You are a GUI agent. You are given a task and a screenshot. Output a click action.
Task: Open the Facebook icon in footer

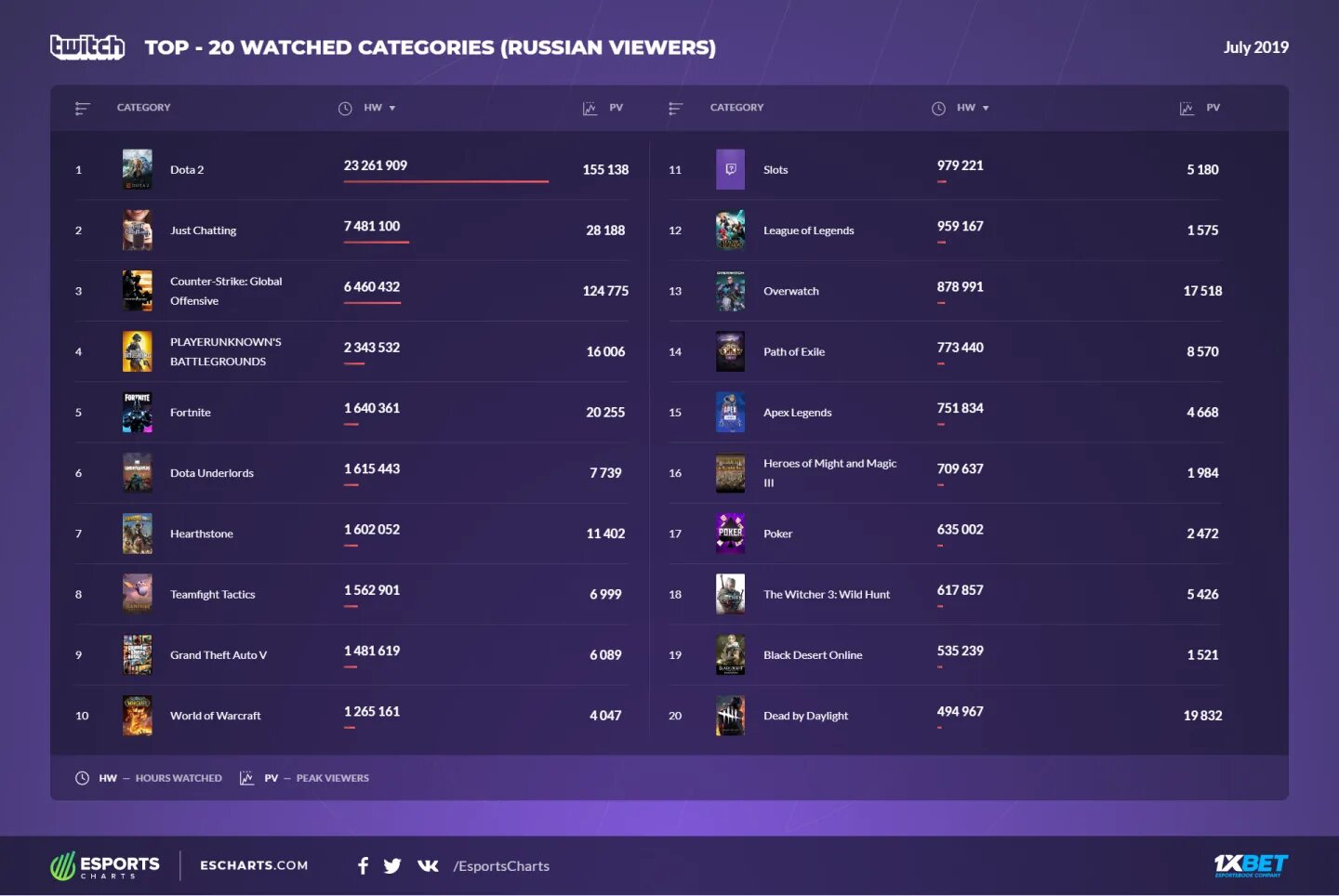point(364,866)
